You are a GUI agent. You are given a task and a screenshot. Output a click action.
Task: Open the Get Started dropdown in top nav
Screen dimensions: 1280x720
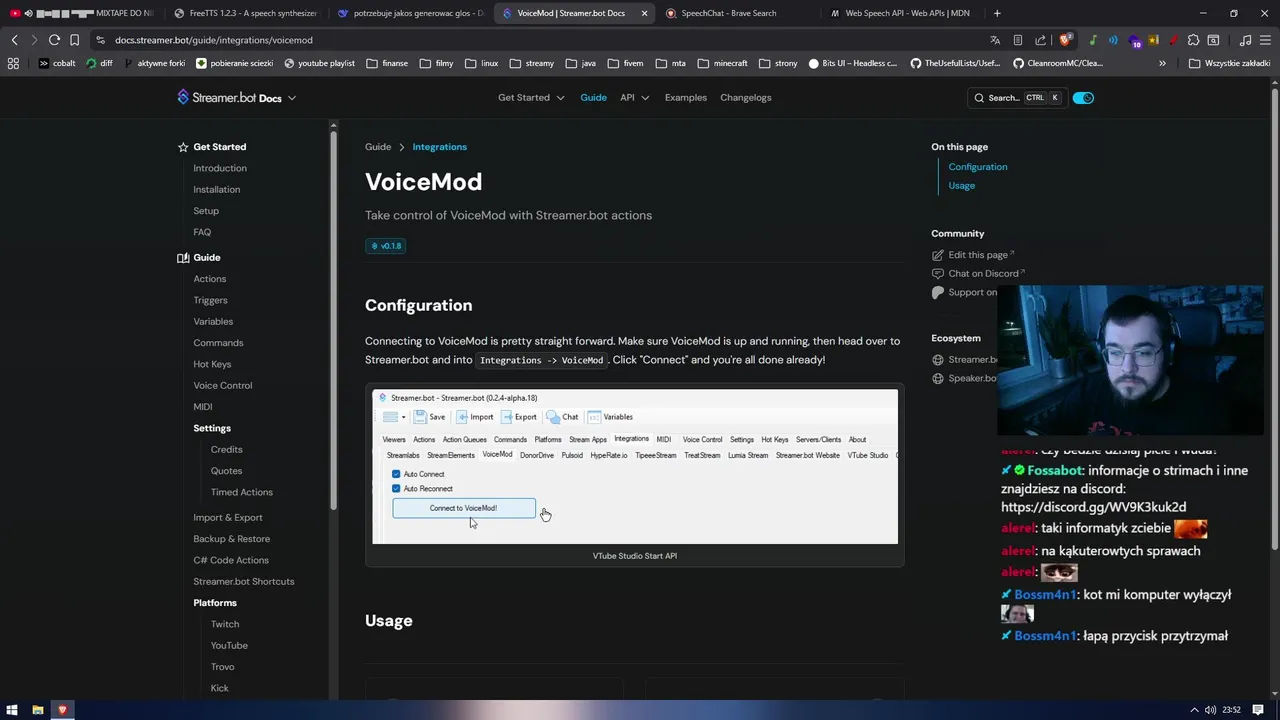531,98
